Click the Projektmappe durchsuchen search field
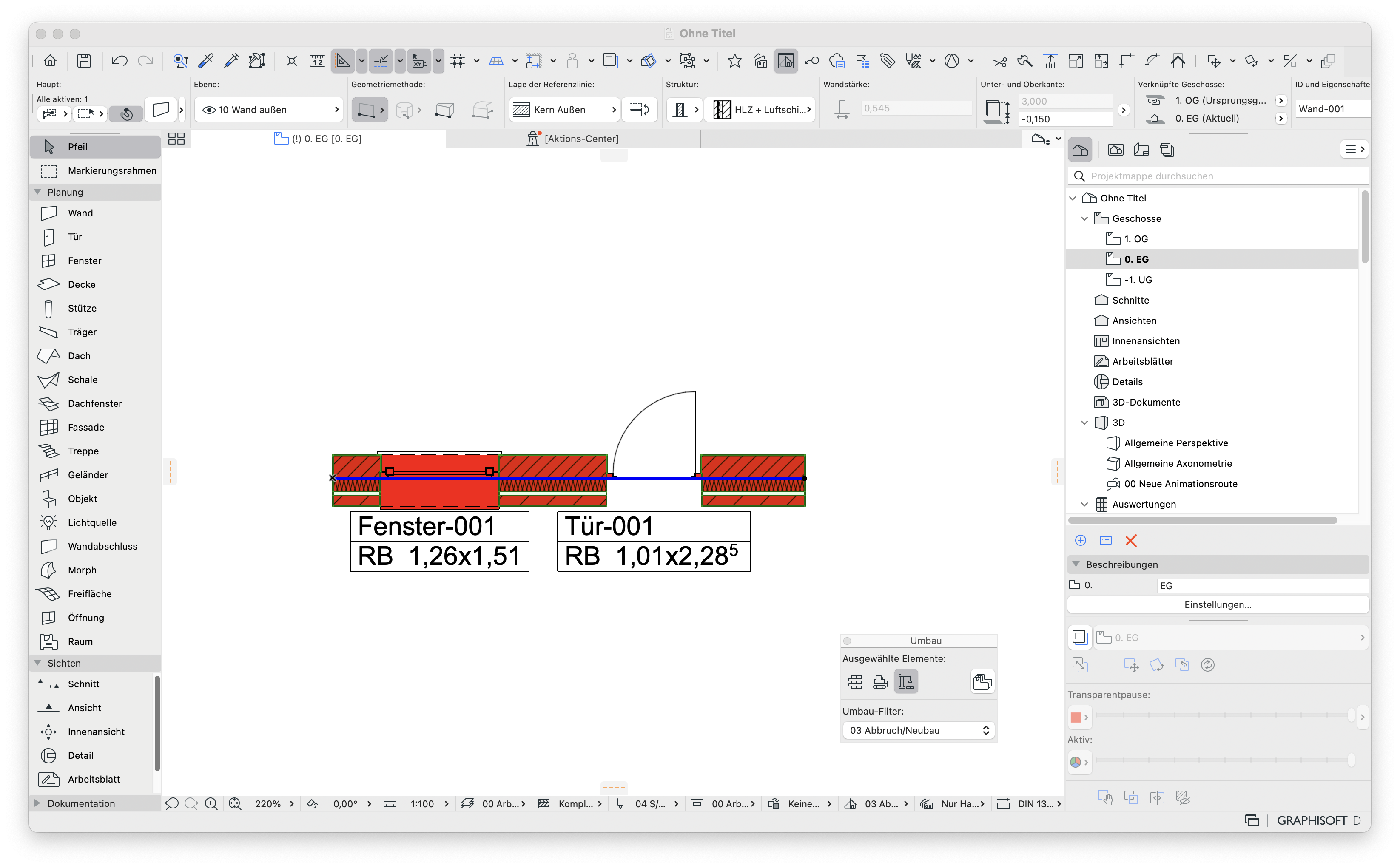 pyautogui.click(x=1218, y=176)
